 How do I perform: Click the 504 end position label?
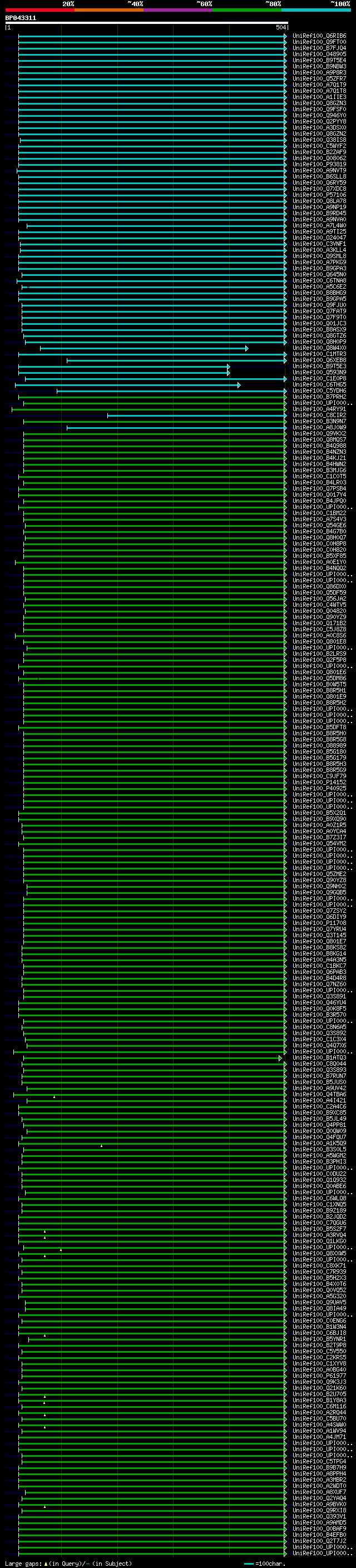pos(280,27)
